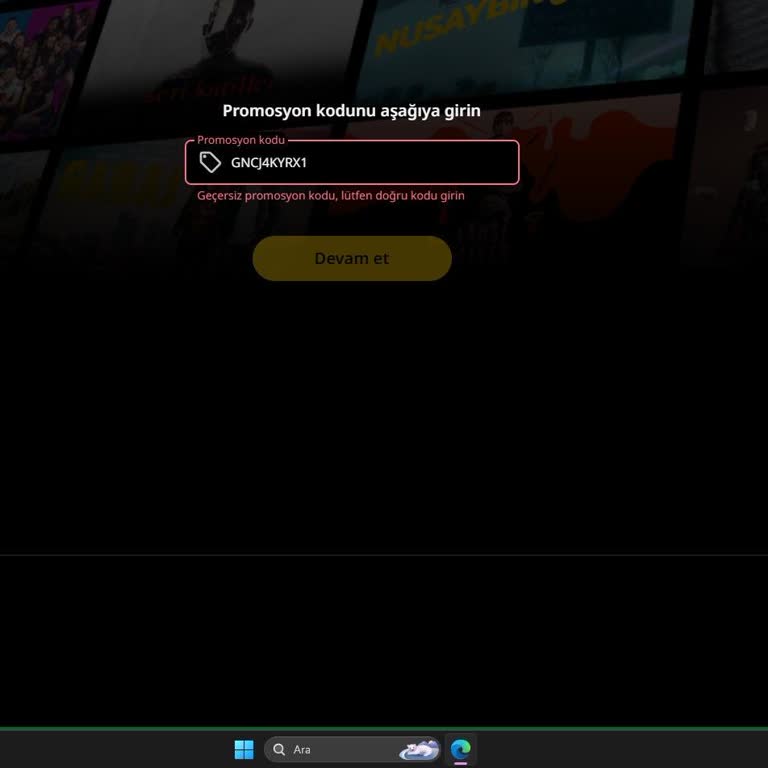Click the Promosyon kodu input field
Viewport: 768px width, 768px height.
[x=352, y=162]
